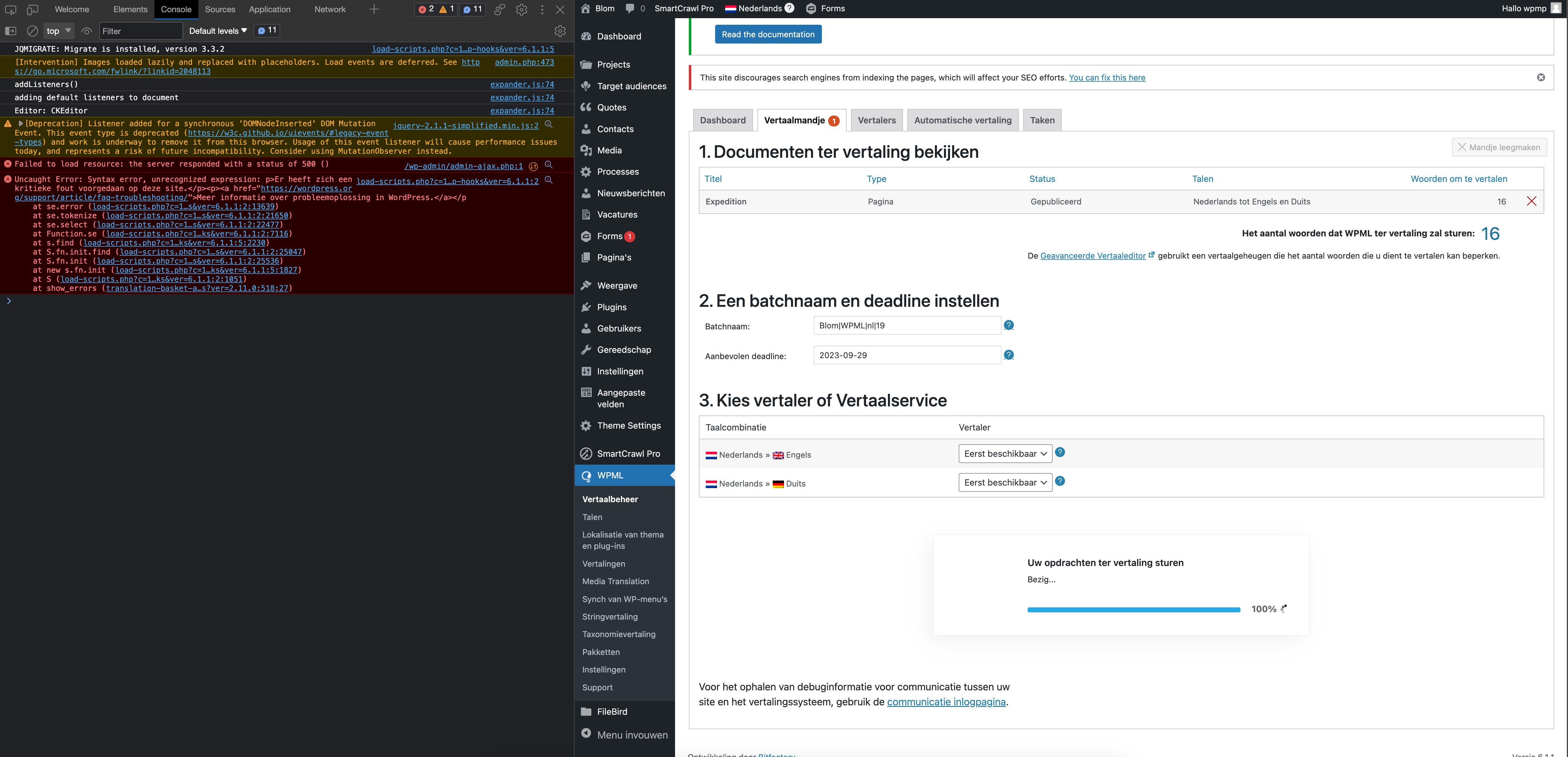Click the Aanbevolen deadline date field
1568x757 pixels.
(x=907, y=355)
